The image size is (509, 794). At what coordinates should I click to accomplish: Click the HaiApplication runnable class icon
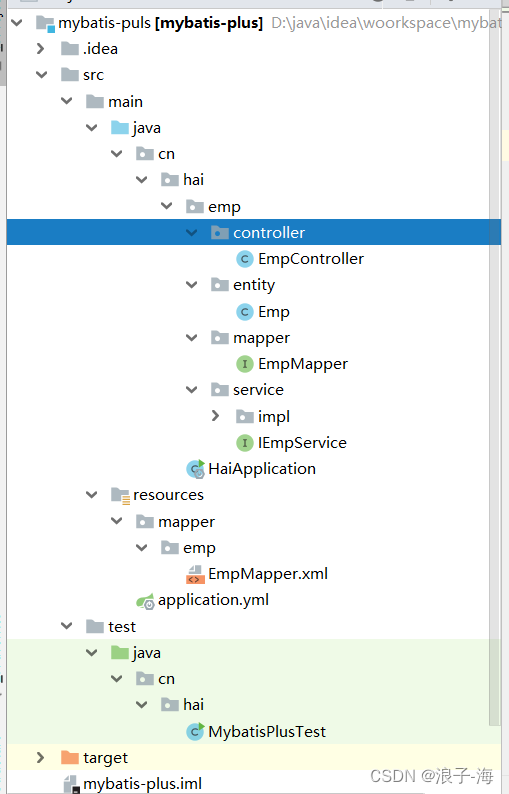(195, 469)
